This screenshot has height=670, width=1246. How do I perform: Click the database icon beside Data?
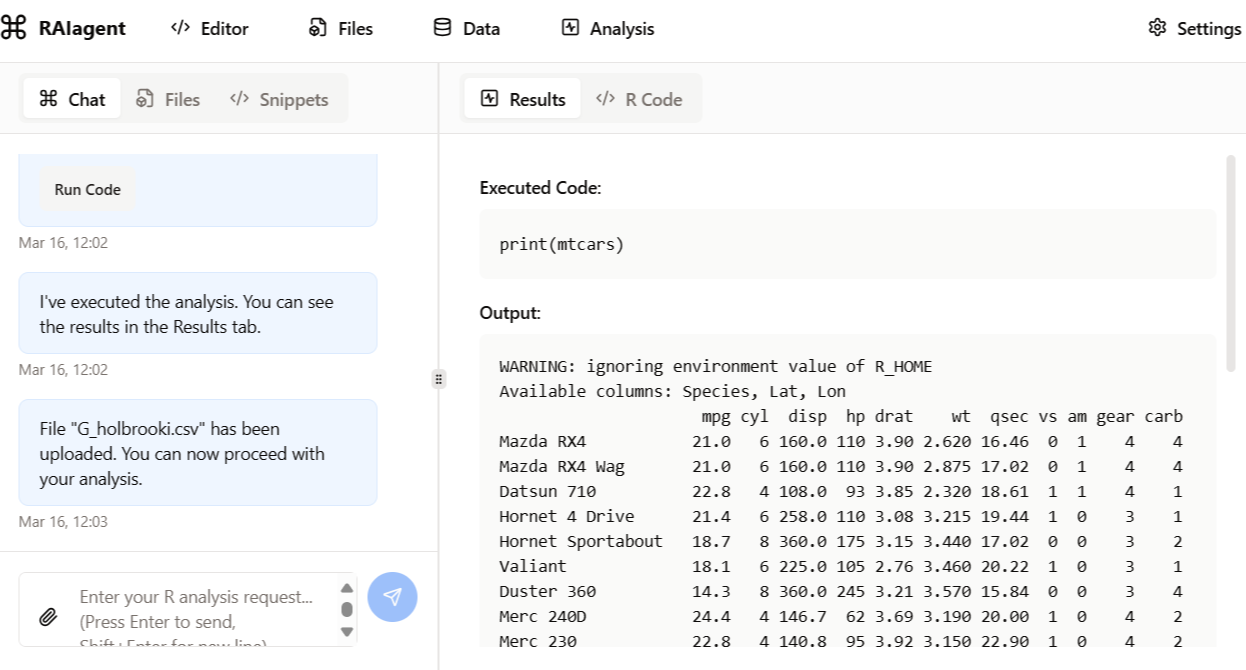(x=442, y=28)
